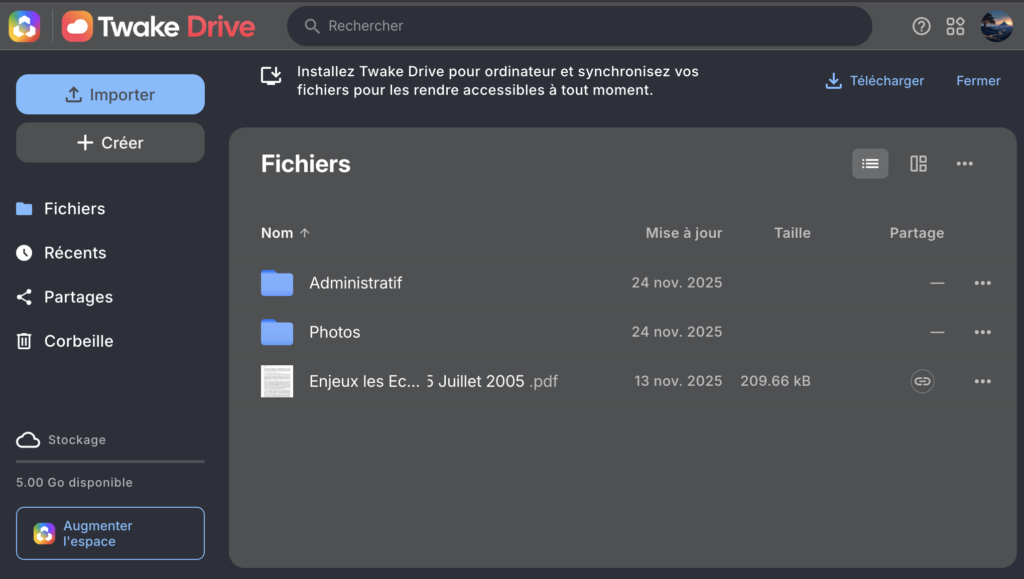Expand the Créer menu
The width and height of the screenshot is (1024, 579).
110,143
